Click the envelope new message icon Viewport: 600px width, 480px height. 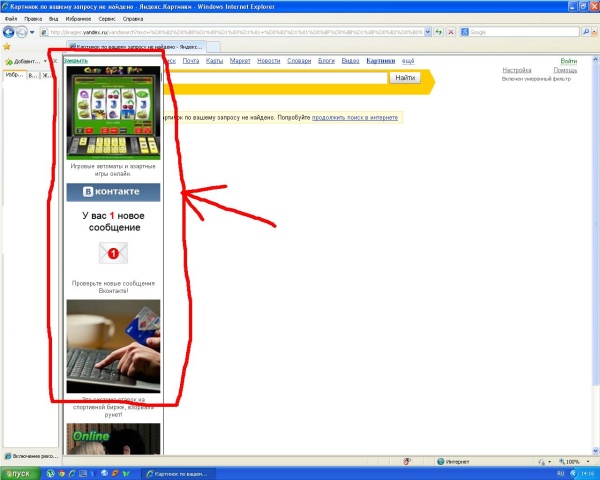113,253
